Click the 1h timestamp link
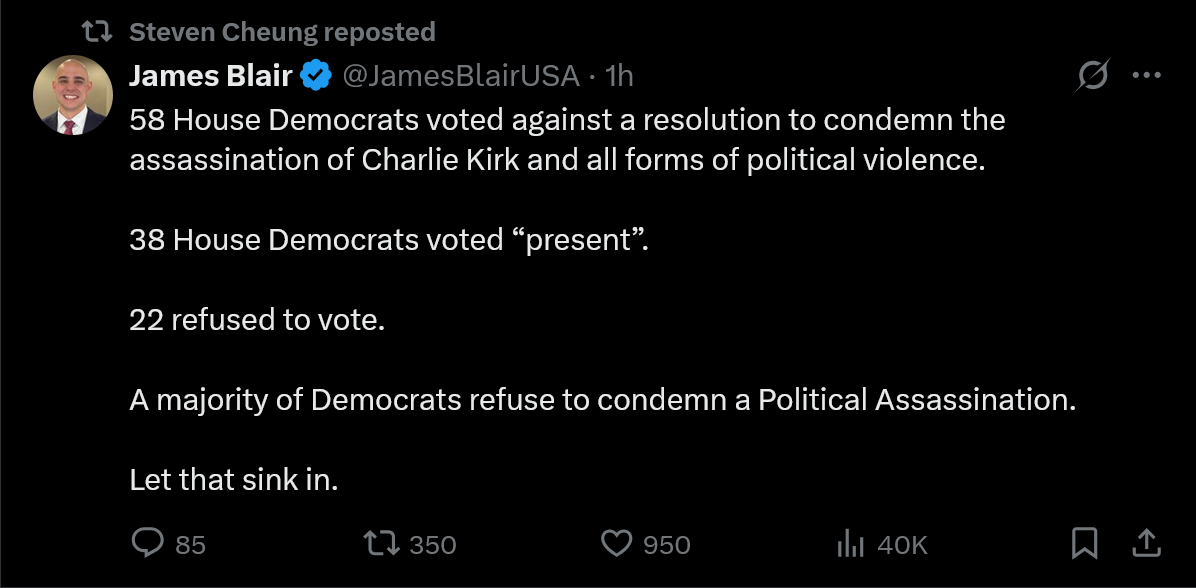Image resolution: width=1196 pixels, height=588 pixels. tap(619, 76)
